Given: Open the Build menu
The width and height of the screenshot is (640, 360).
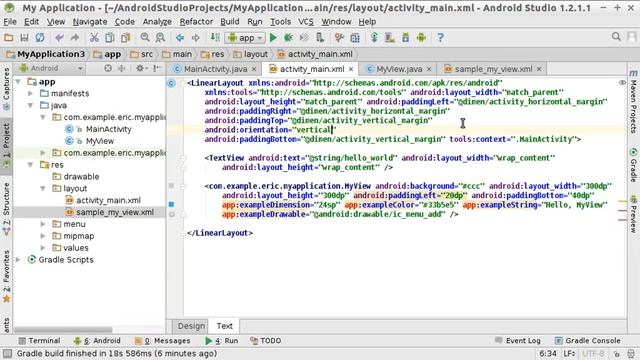Looking at the screenshot, I should tap(230, 22).
